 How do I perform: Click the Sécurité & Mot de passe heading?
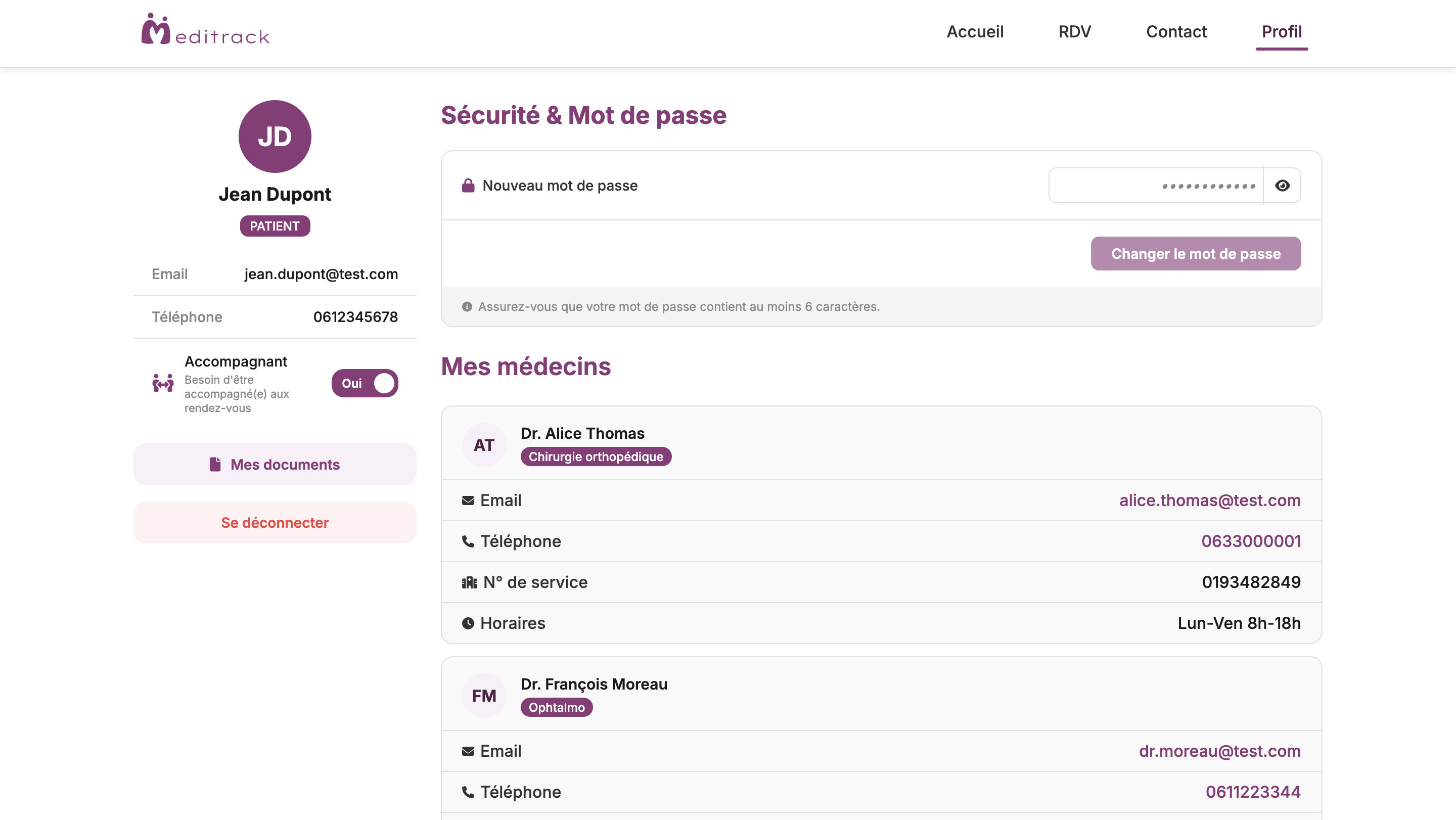point(583,115)
